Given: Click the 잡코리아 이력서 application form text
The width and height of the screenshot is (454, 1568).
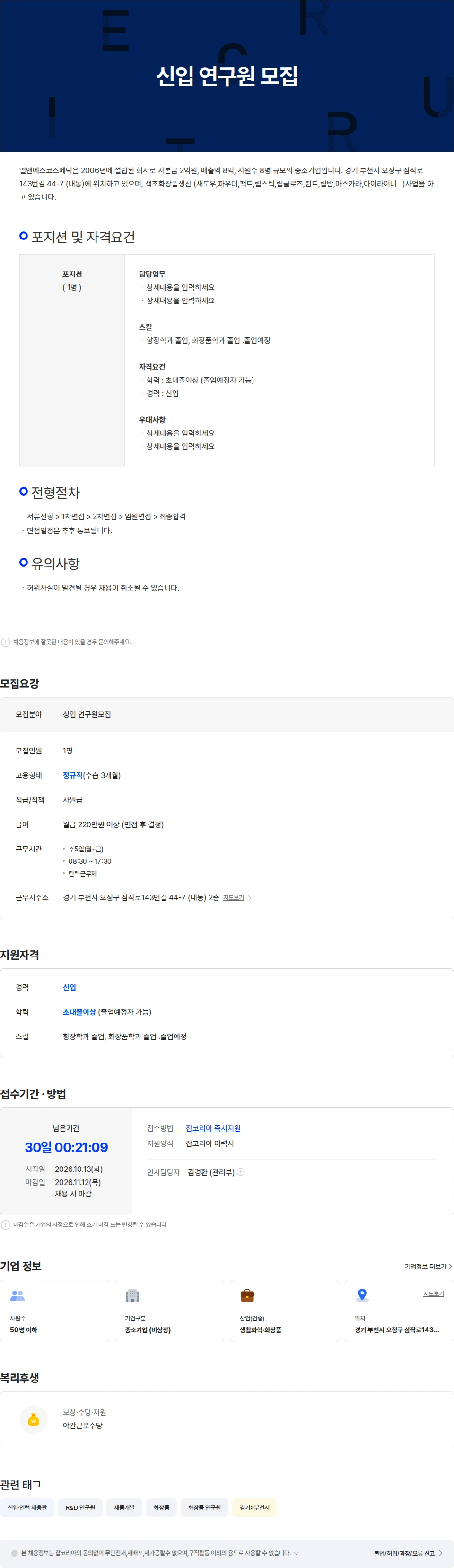Looking at the screenshot, I should point(210,1143).
